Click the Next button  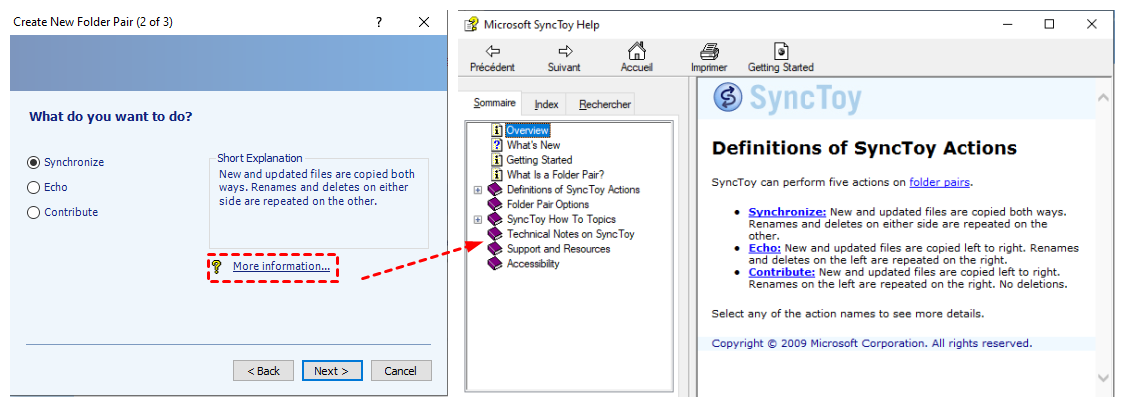pos(331,371)
